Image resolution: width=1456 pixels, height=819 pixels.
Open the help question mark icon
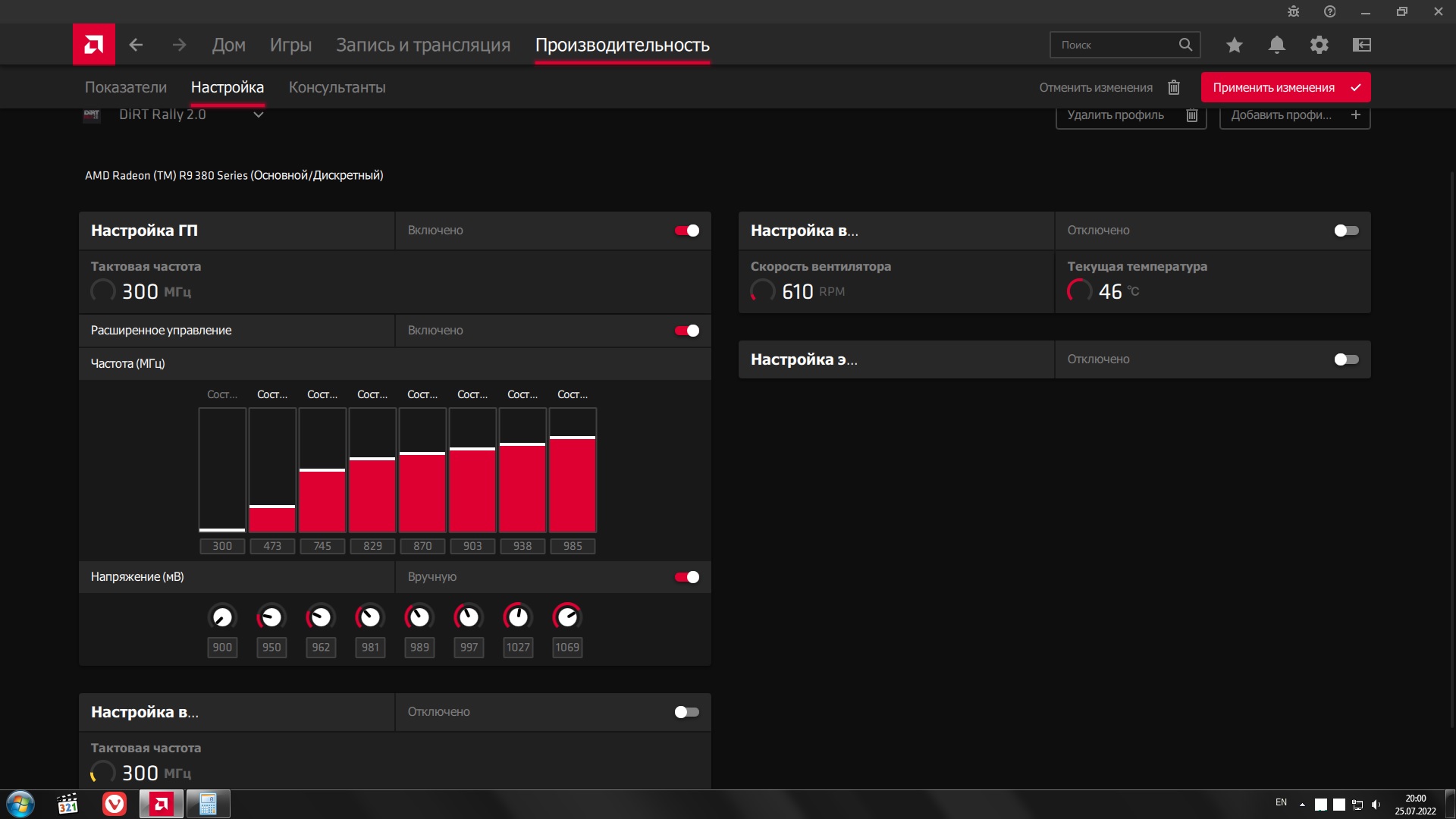coord(1329,11)
